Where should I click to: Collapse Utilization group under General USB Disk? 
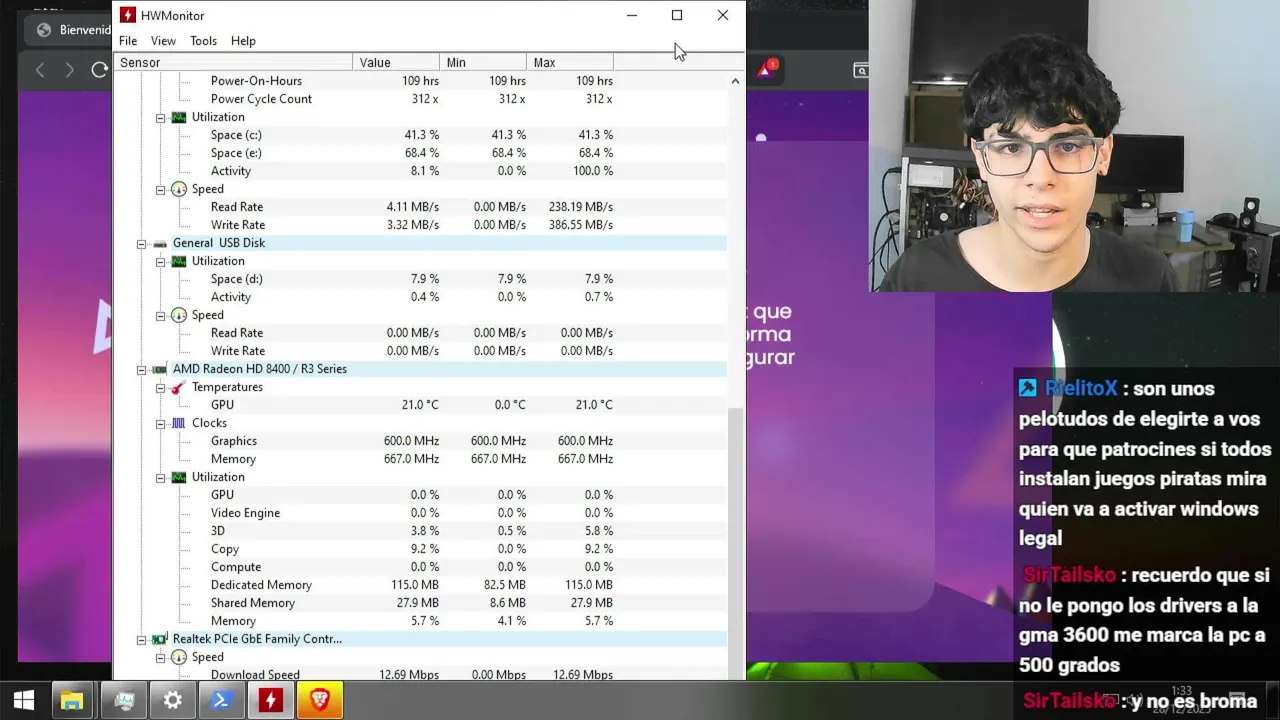(x=160, y=261)
